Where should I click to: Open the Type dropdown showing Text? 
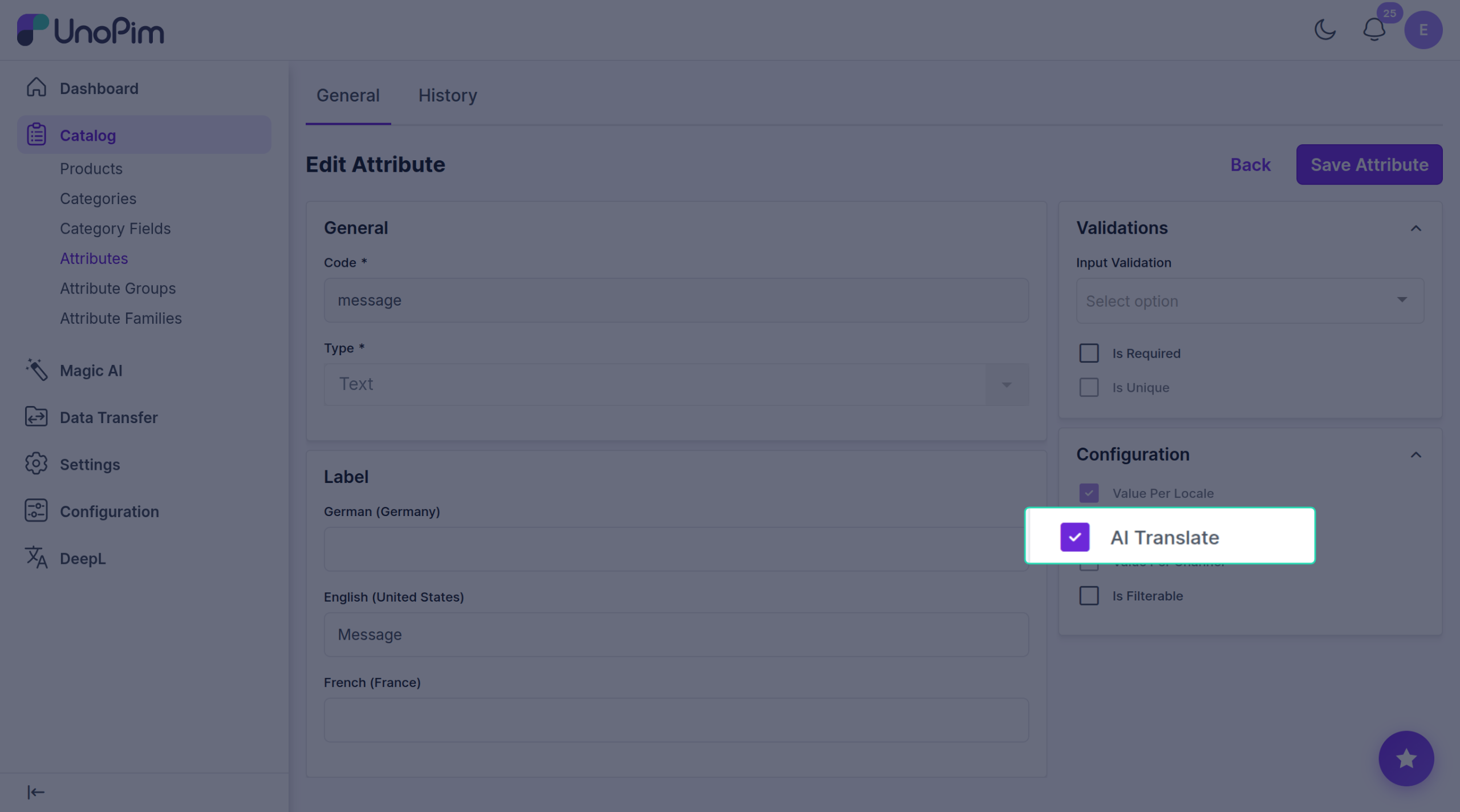pyautogui.click(x=676, y=384)
